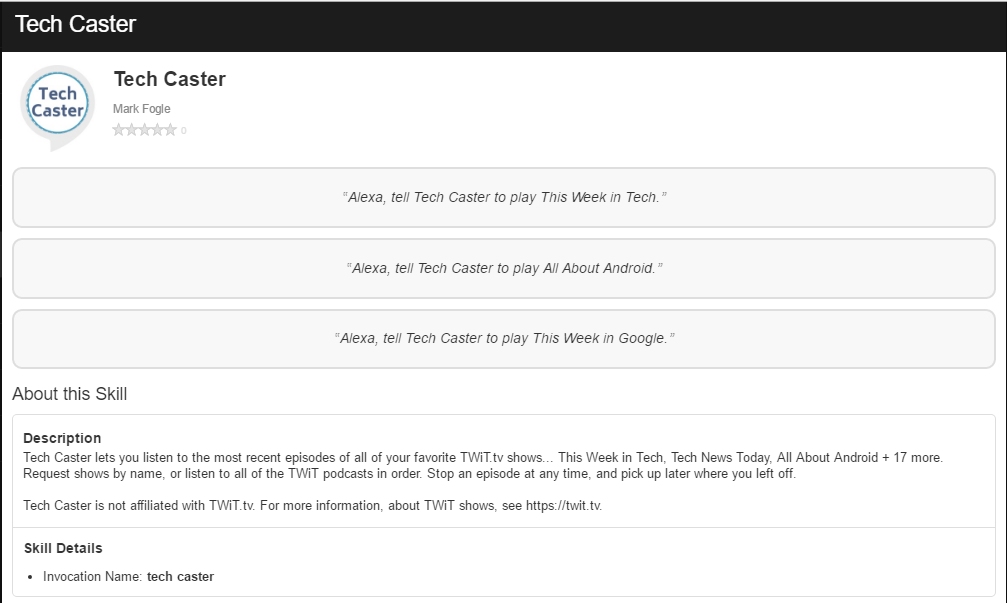The height and width of the screenshot is (603, 1007).
Task: Collapse the Skill Details section
Action: pyautogui.click(x=65, y=548)
